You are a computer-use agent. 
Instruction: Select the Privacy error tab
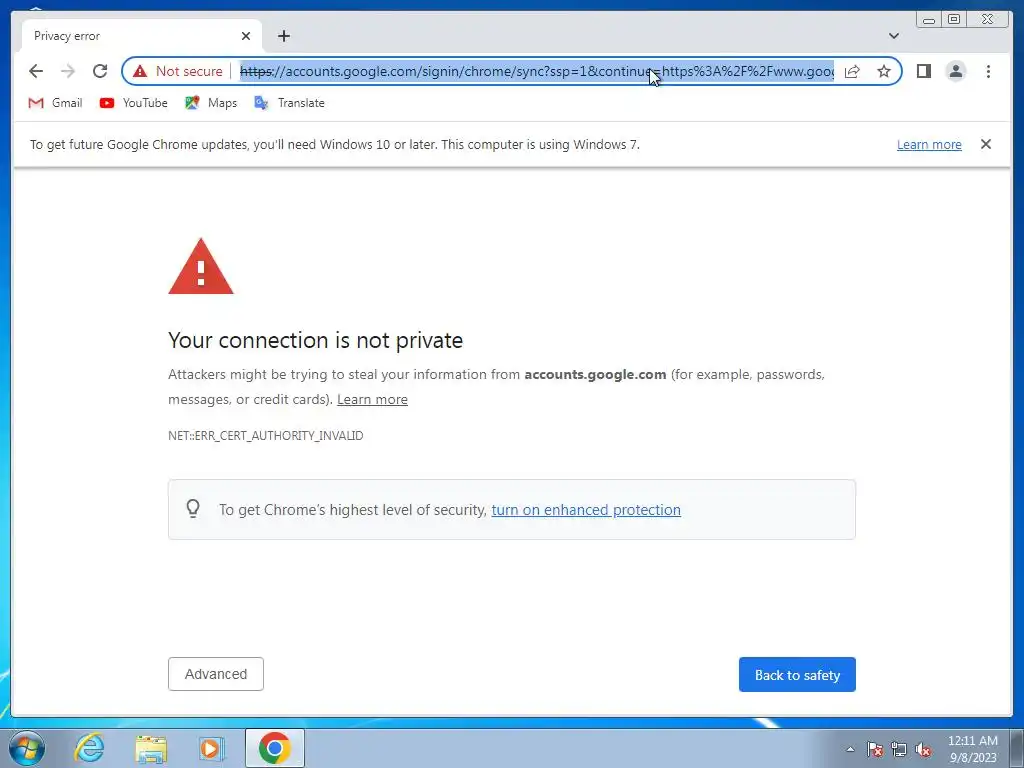click(x=142, y=36)
